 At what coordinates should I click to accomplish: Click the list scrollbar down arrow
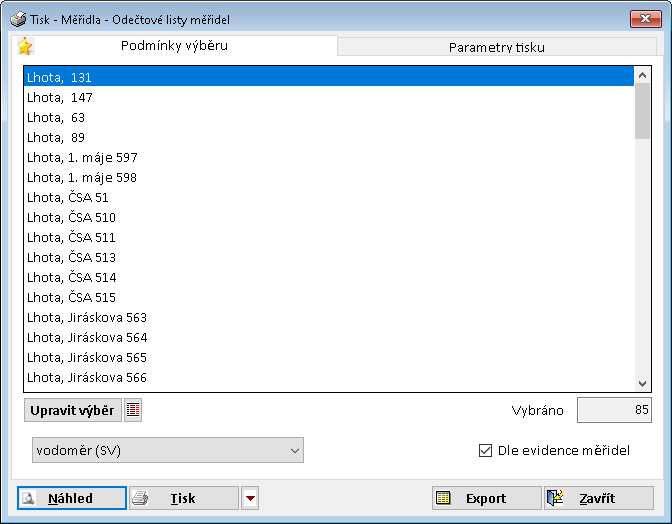point(644,382)
